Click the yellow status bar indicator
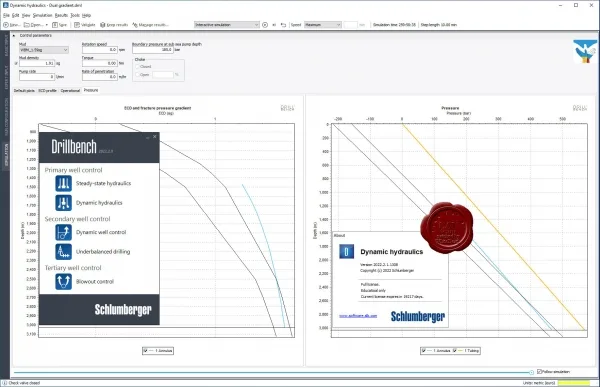The height and width of the screenshot is (387, 600). (574, 383)
